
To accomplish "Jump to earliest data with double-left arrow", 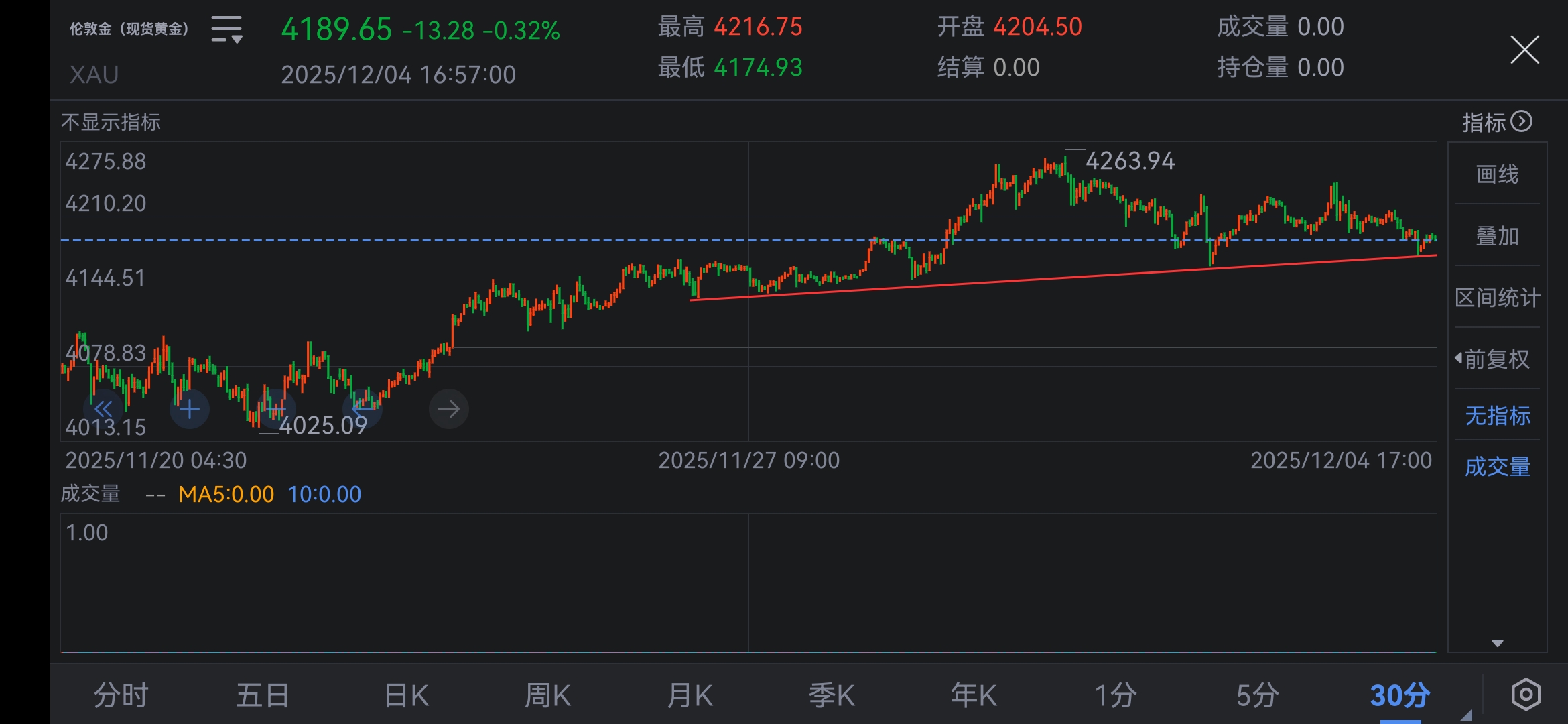I will (103, 409).
